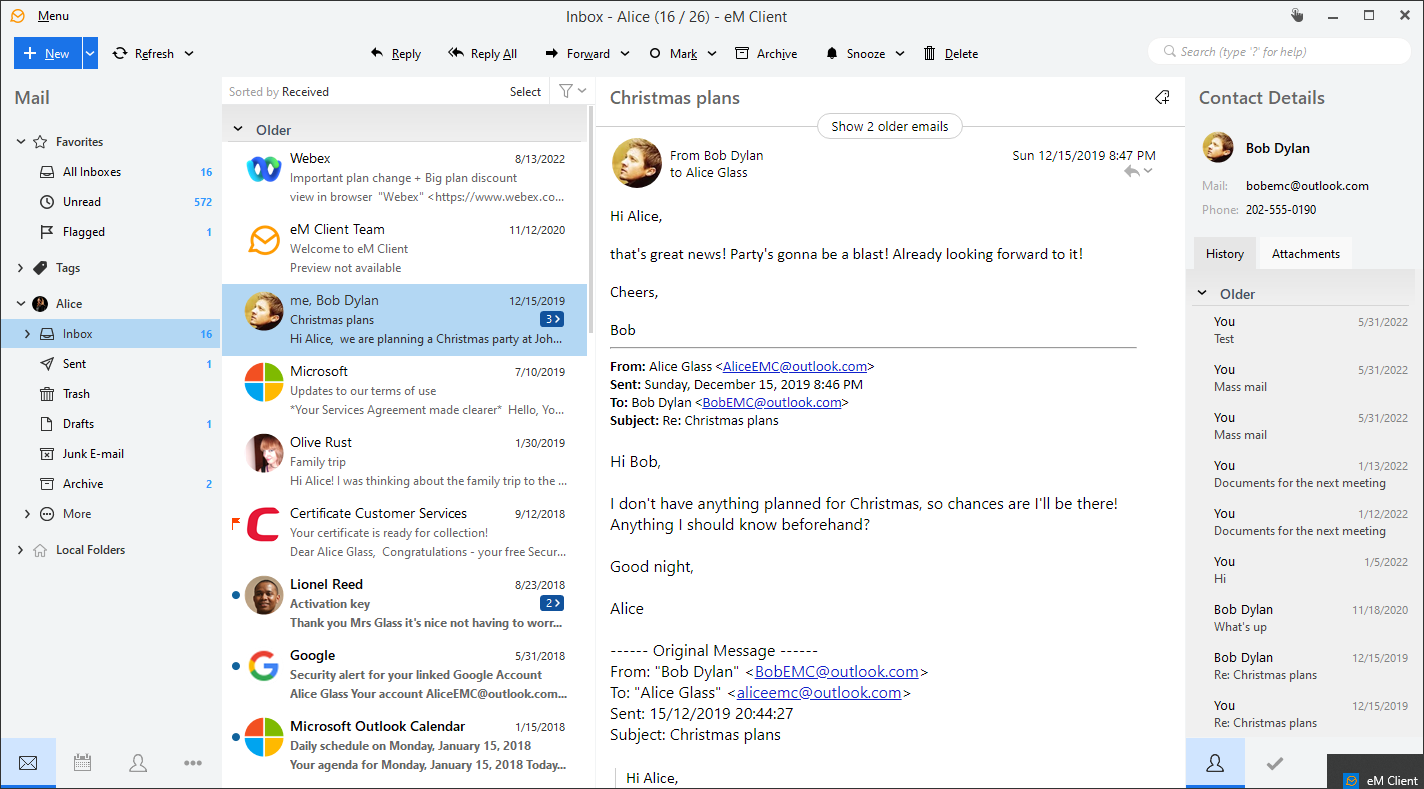This screenshot has width=1424, height=789.
Task: Toggle unread dot on Lionel Reed email
Action: coord(235,595)
